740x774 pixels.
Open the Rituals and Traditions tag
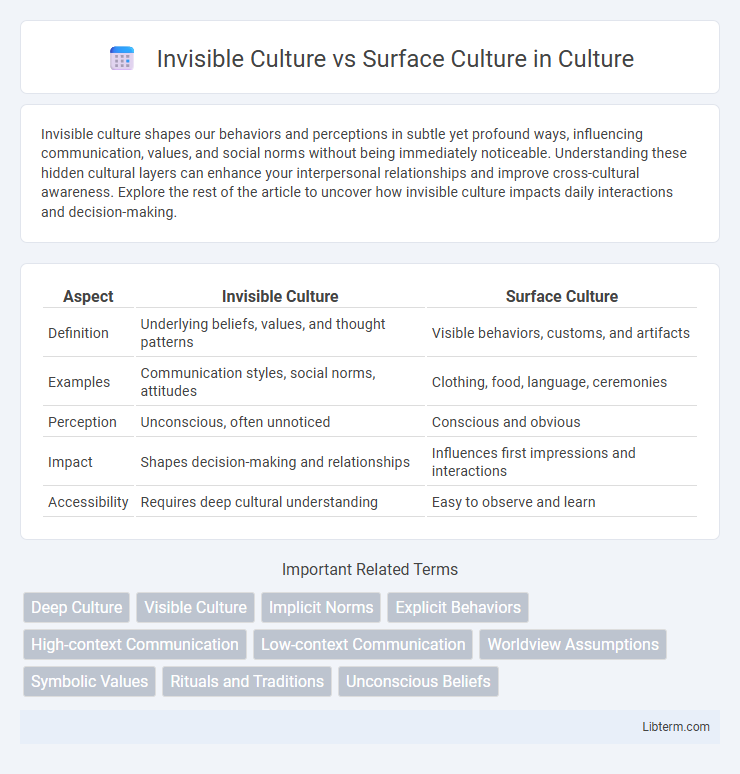(x=247, y=681)
